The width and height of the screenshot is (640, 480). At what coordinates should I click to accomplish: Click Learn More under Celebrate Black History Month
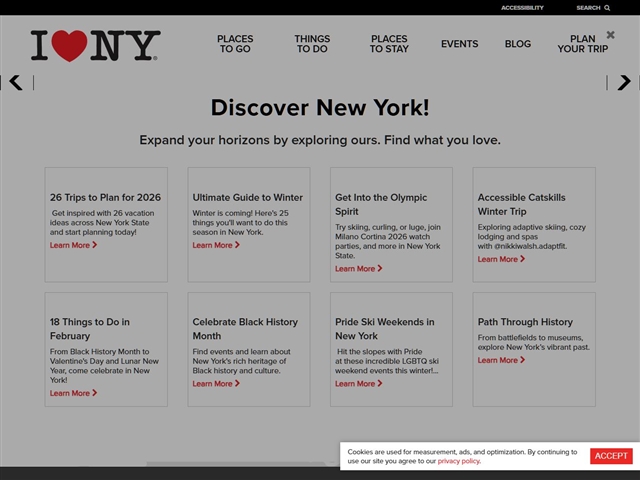point(216,384)
